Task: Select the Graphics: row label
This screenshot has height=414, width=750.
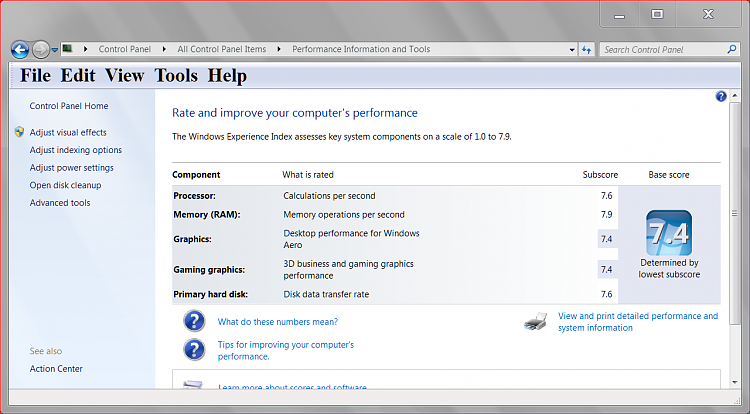Action: pyautogui.click(x=192, y=239)
